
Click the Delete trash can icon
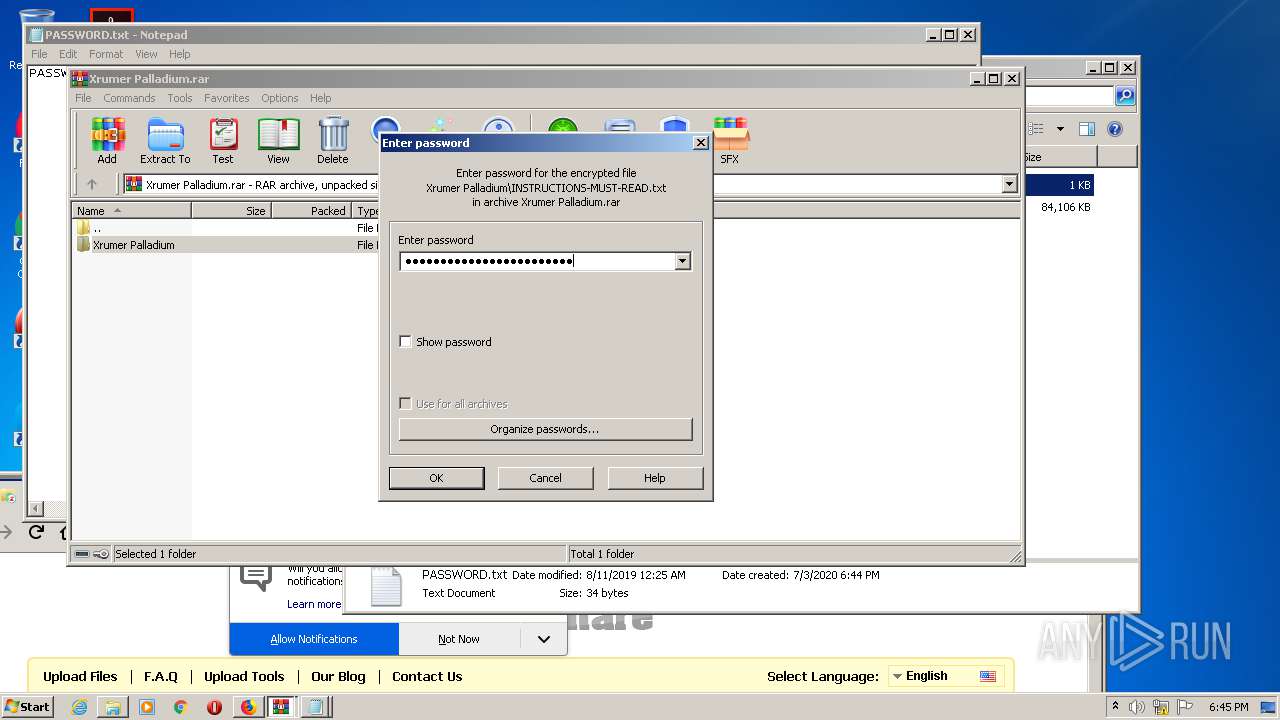pos(333,141)
